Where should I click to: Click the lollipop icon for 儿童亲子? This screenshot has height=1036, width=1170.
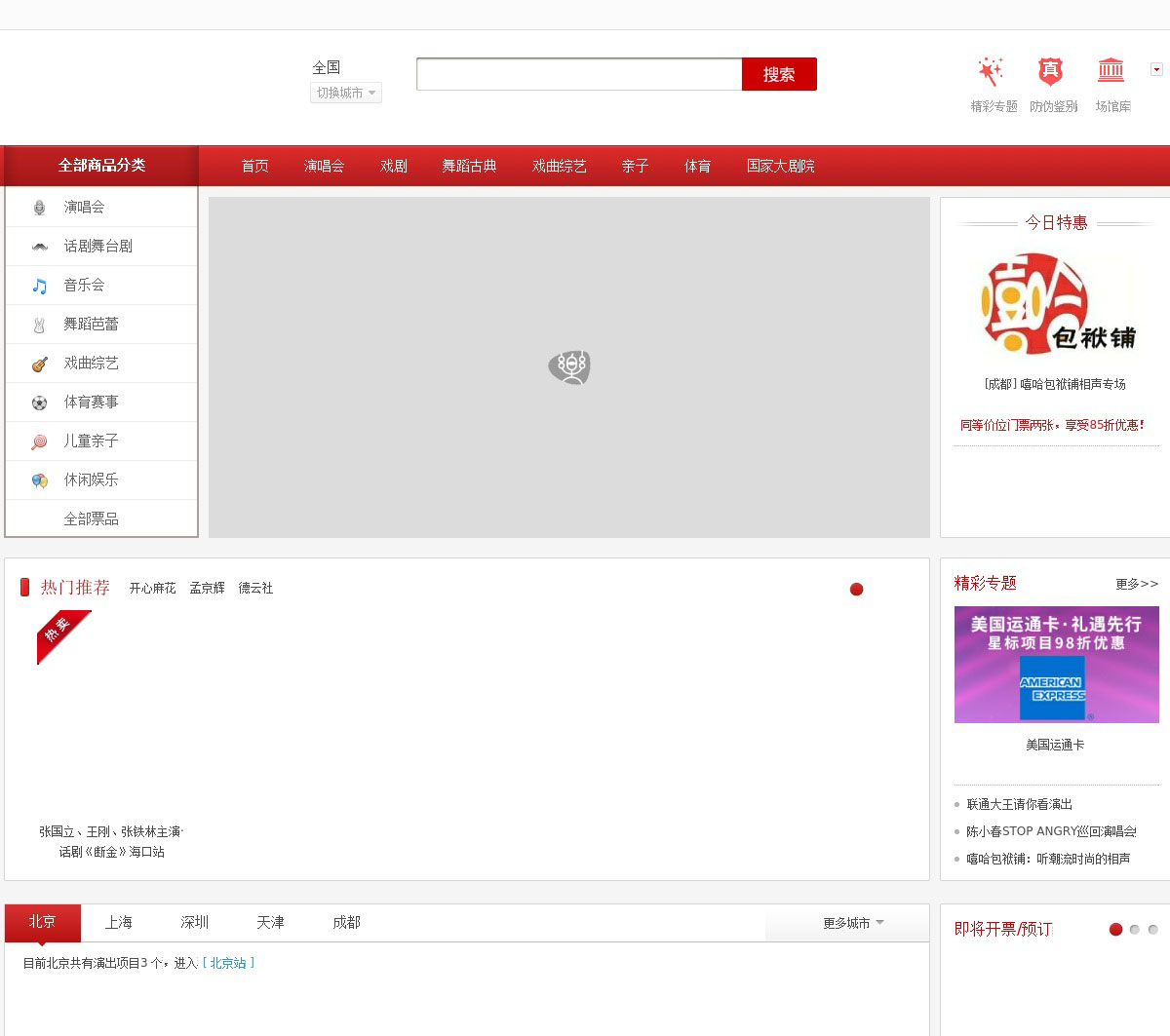pyautogui.click(x=39, y=441)
